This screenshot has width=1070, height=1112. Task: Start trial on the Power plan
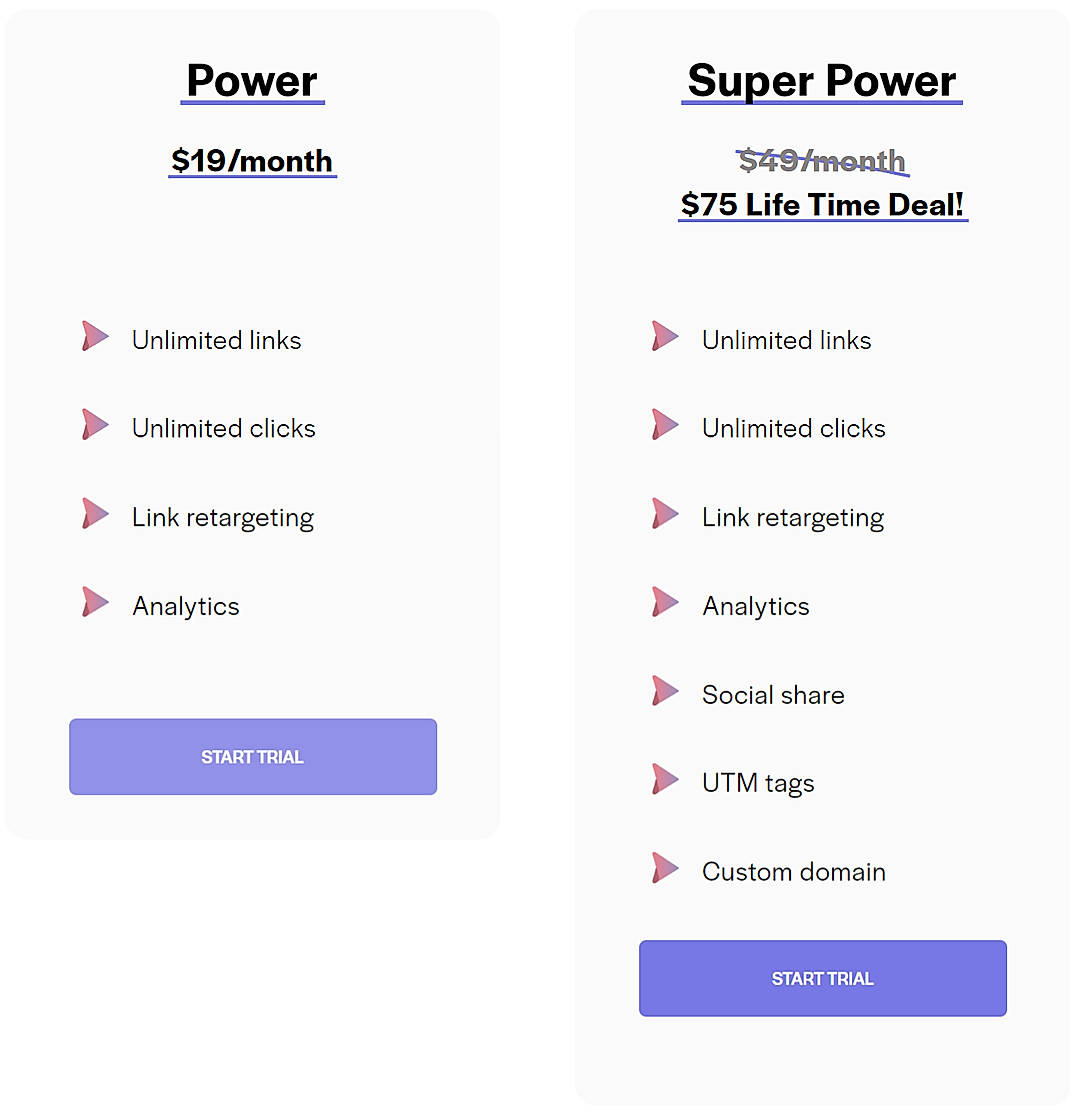(x=252, y=757)
